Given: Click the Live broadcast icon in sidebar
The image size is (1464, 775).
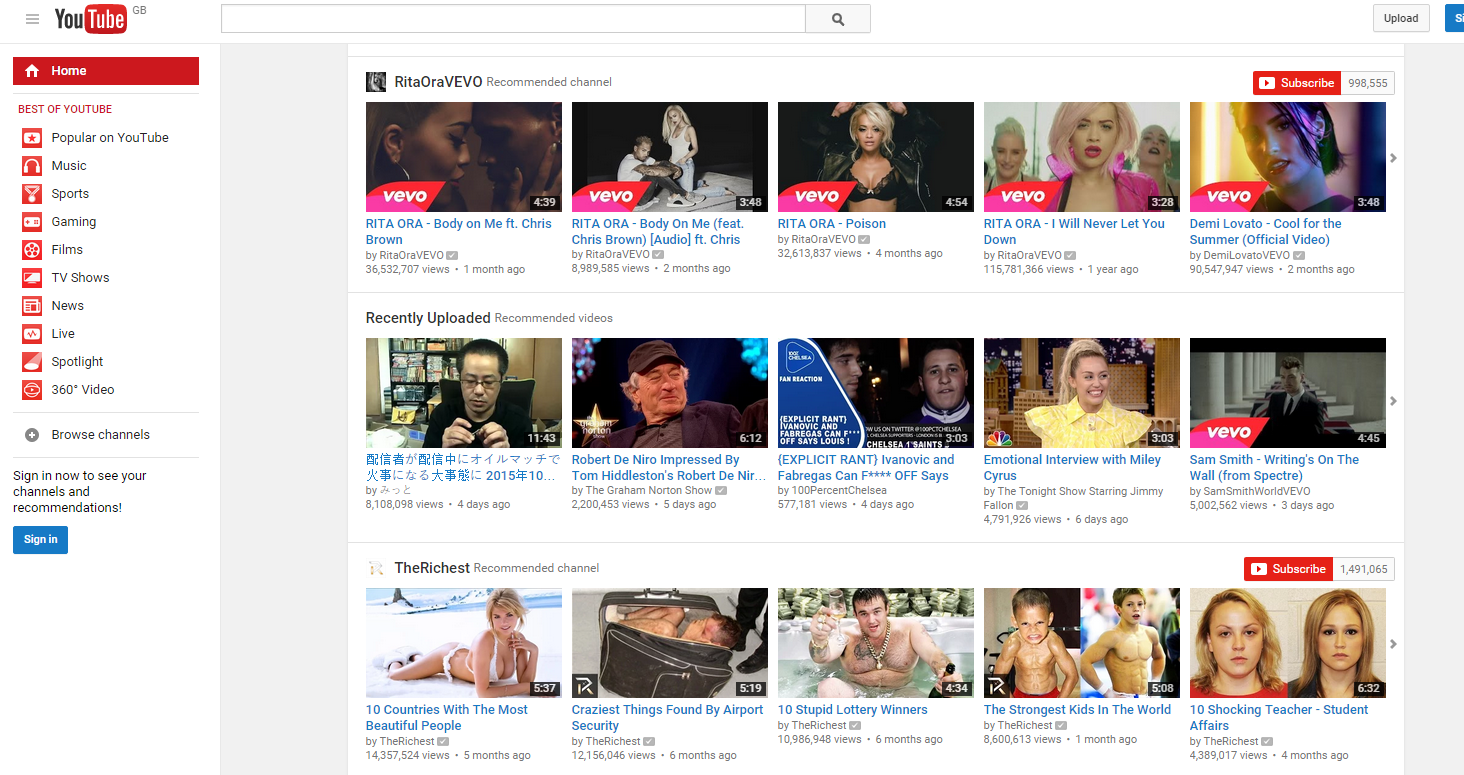Looking at the screenshot, I should click(32, 334).
